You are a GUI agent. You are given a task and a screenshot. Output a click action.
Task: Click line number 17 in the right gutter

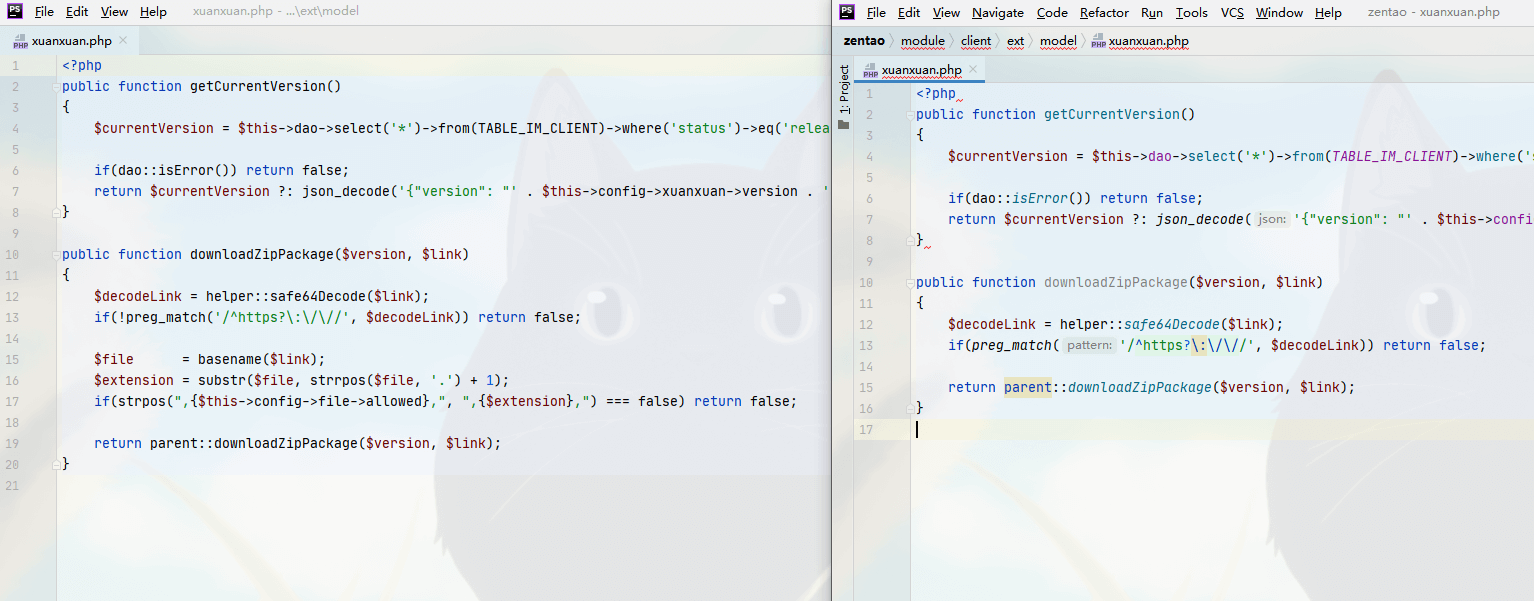(868, 429)
